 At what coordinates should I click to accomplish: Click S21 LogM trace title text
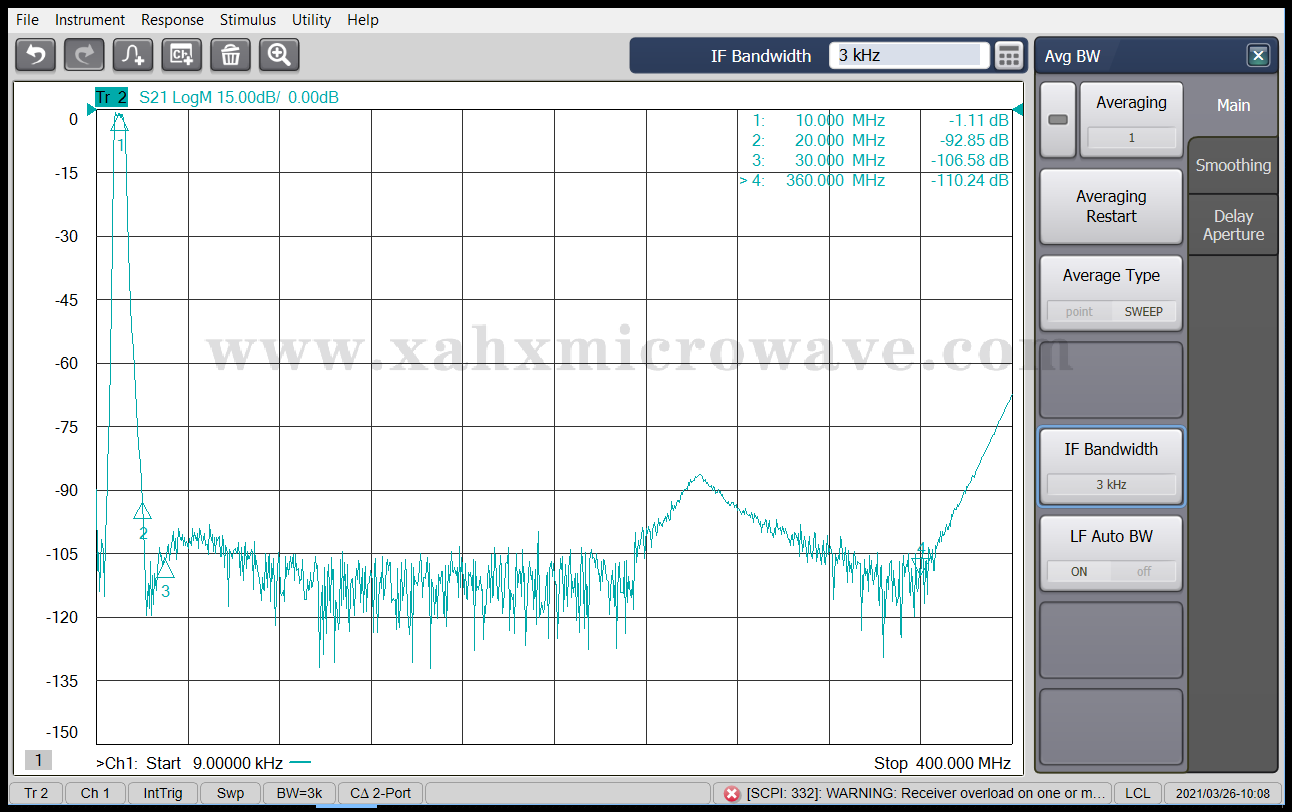pyautogui.click(x=238, y=97)
